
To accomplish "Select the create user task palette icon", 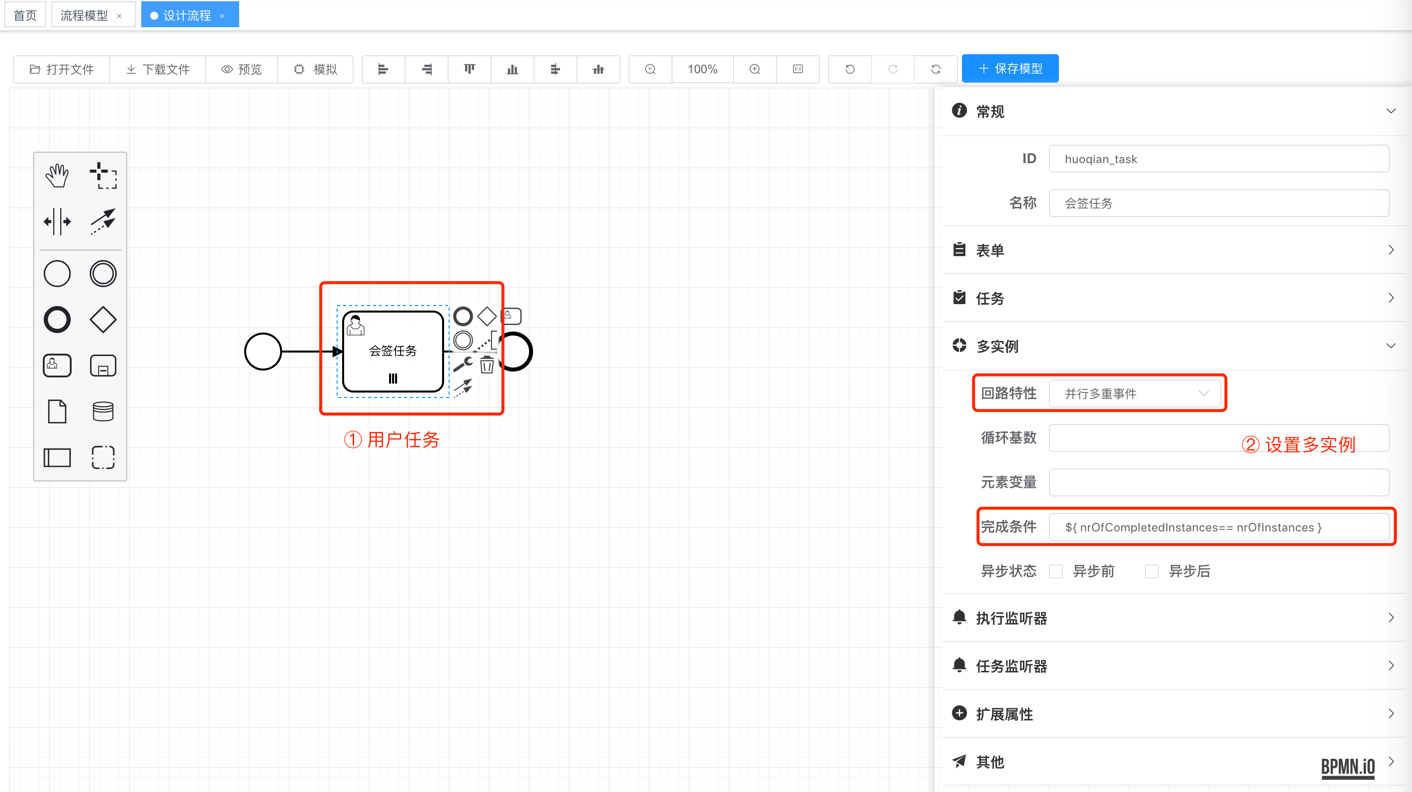I will click(x=57, y=366).
